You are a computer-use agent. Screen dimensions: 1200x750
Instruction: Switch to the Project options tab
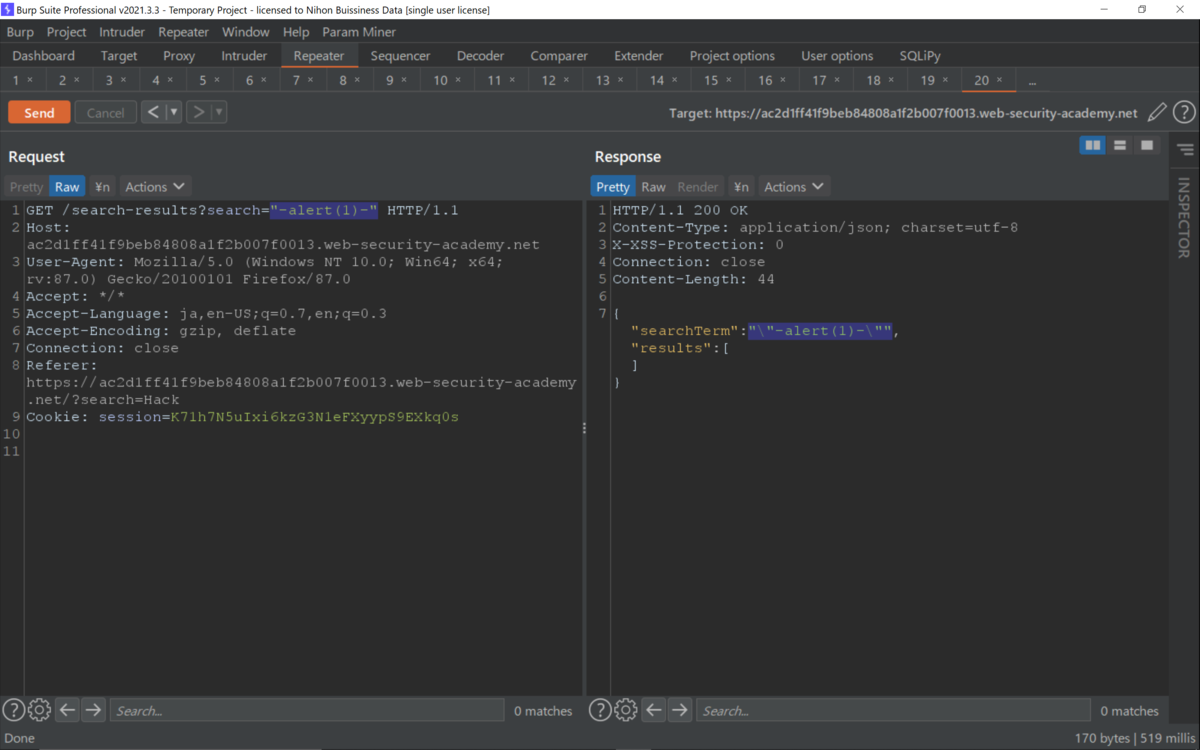click(732, 56)
